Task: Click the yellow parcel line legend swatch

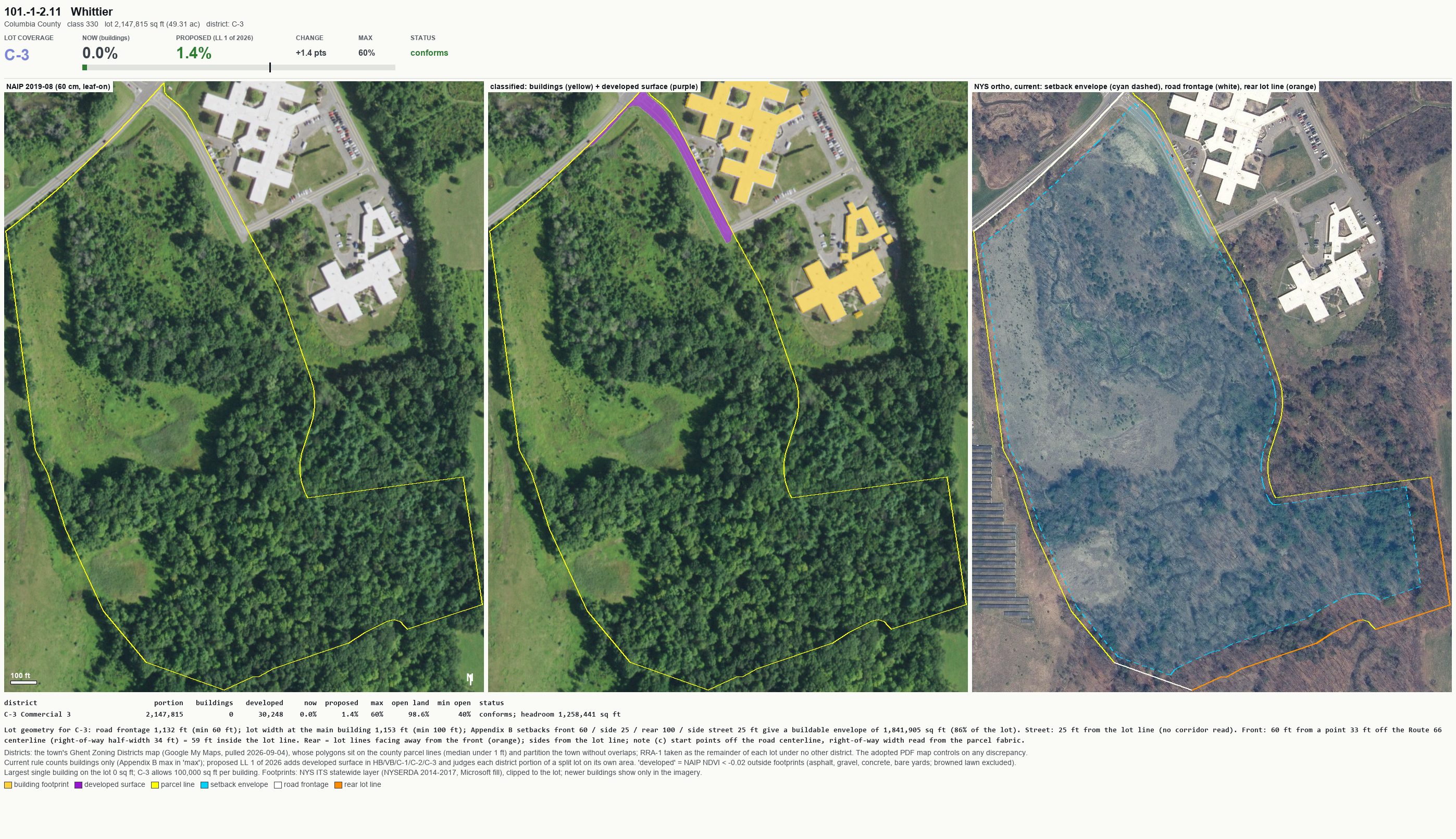Action: tap(155, 785)
